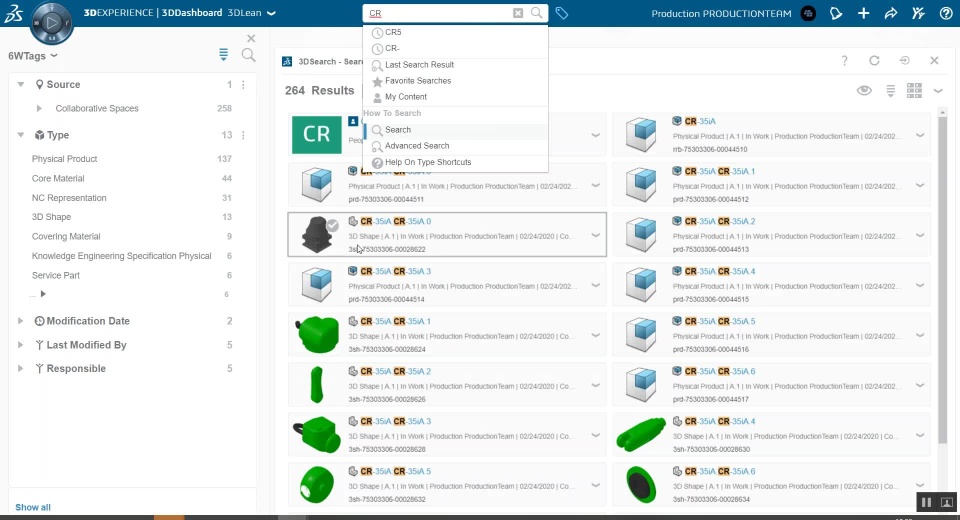Image resolution: width=960 pixels, height=520 pixels.
Task: Clear the CR search text
Action: 518,13
